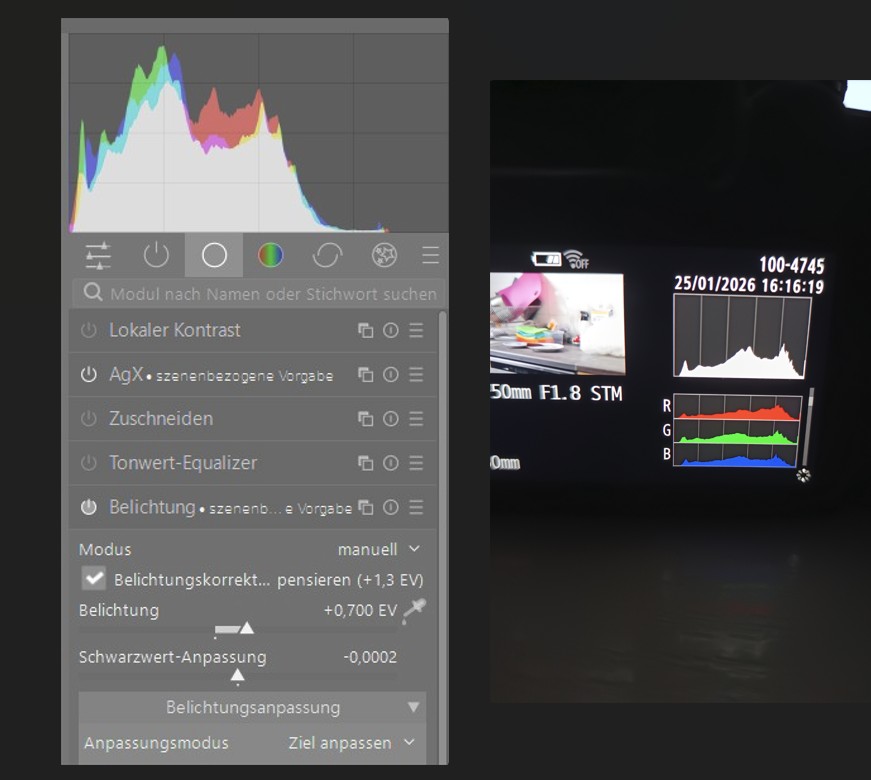The image size is (871, 780).
Task: Open the Zuschneiden presets menu
Action: [416, 420]
